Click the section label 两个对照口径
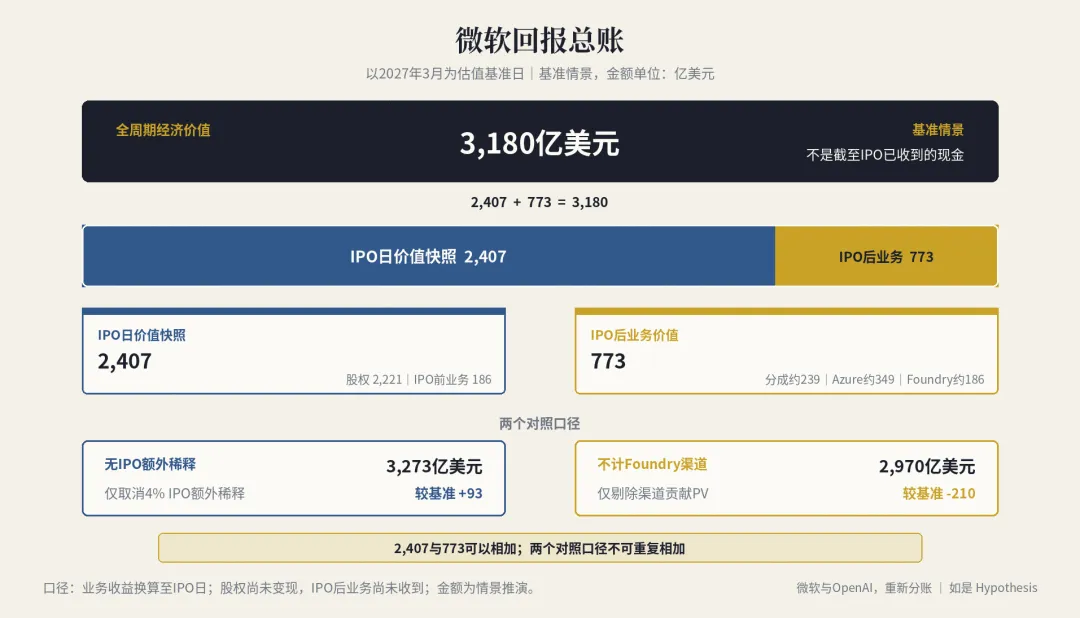 tap(539, 424)
